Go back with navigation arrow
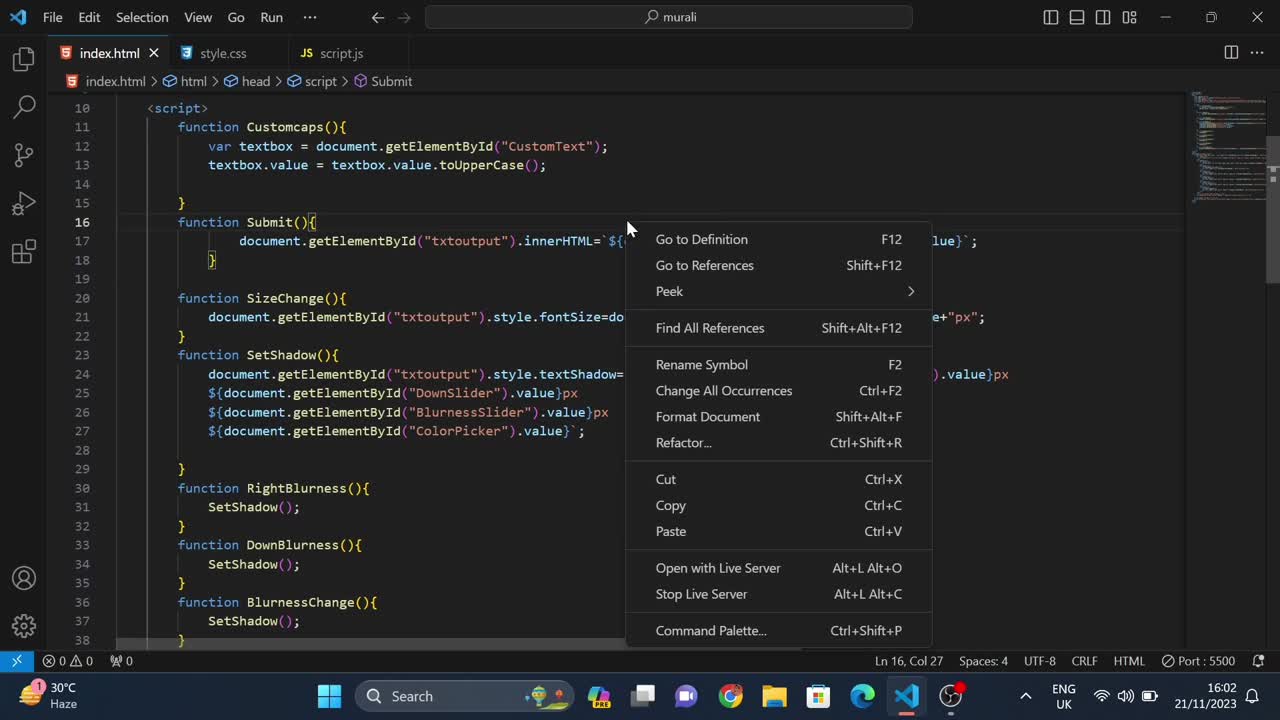Image resolution: width=1280 pixels, height=720 pixels. pos(377,17)
